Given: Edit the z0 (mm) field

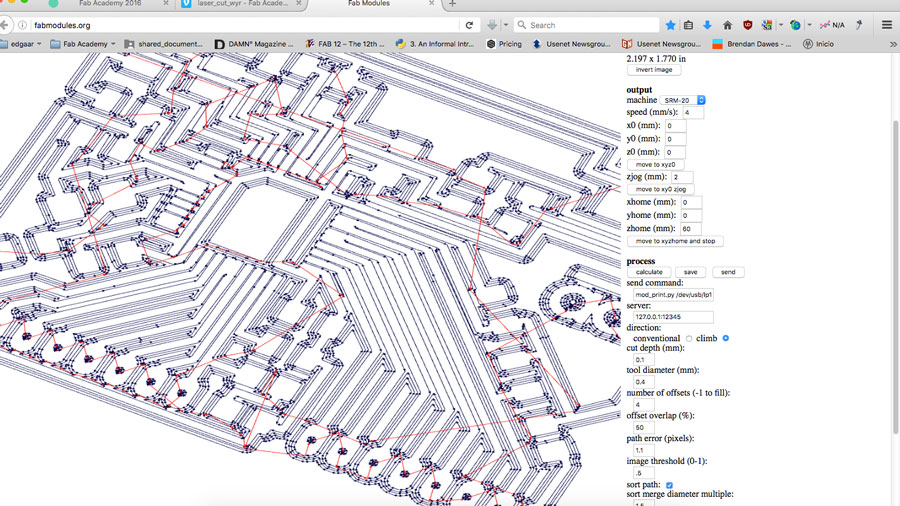Looking at the screenshot, I should [675, 152].
